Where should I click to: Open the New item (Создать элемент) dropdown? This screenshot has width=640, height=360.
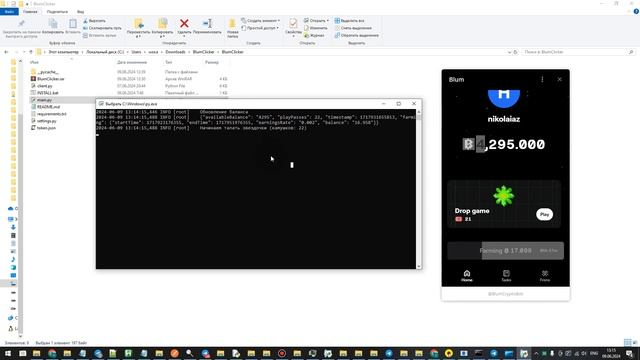[x=260, y=20]
